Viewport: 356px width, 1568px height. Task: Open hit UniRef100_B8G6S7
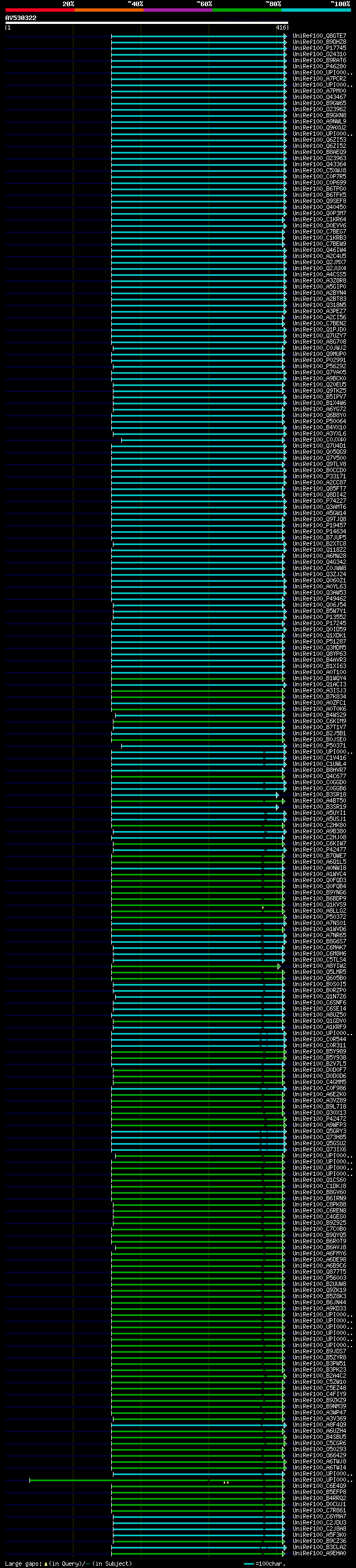click(319, 941)
